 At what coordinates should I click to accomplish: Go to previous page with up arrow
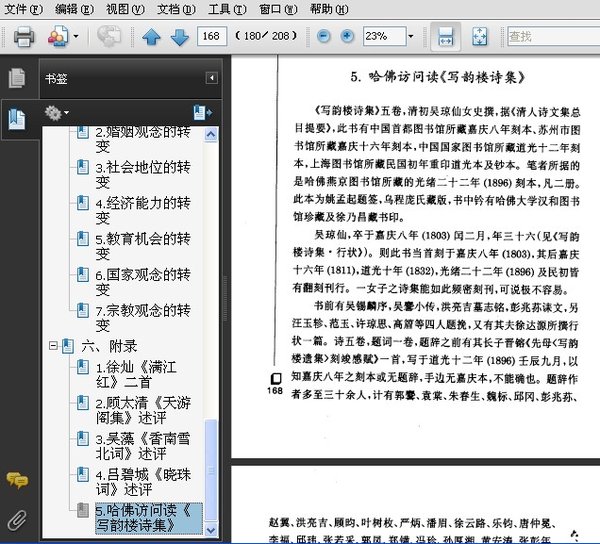tap(151, 37)
